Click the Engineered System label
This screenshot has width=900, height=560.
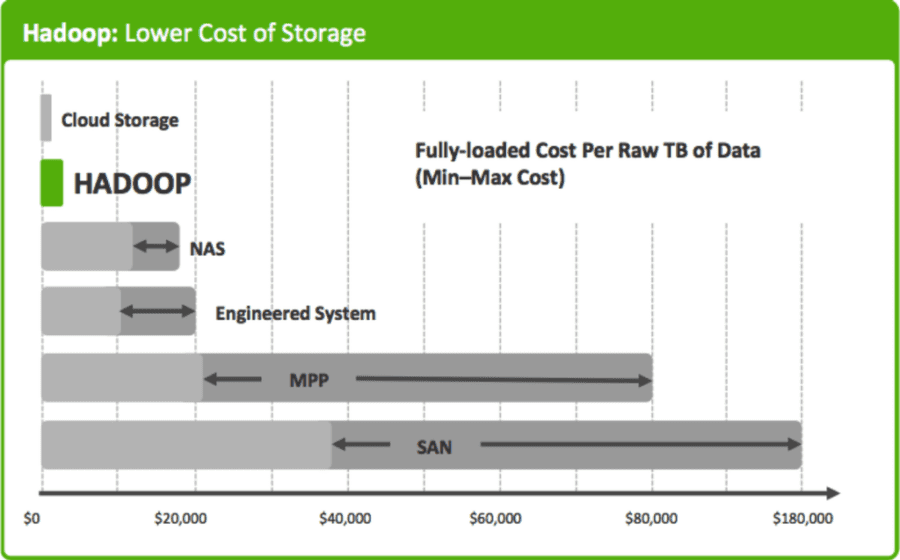296,314
